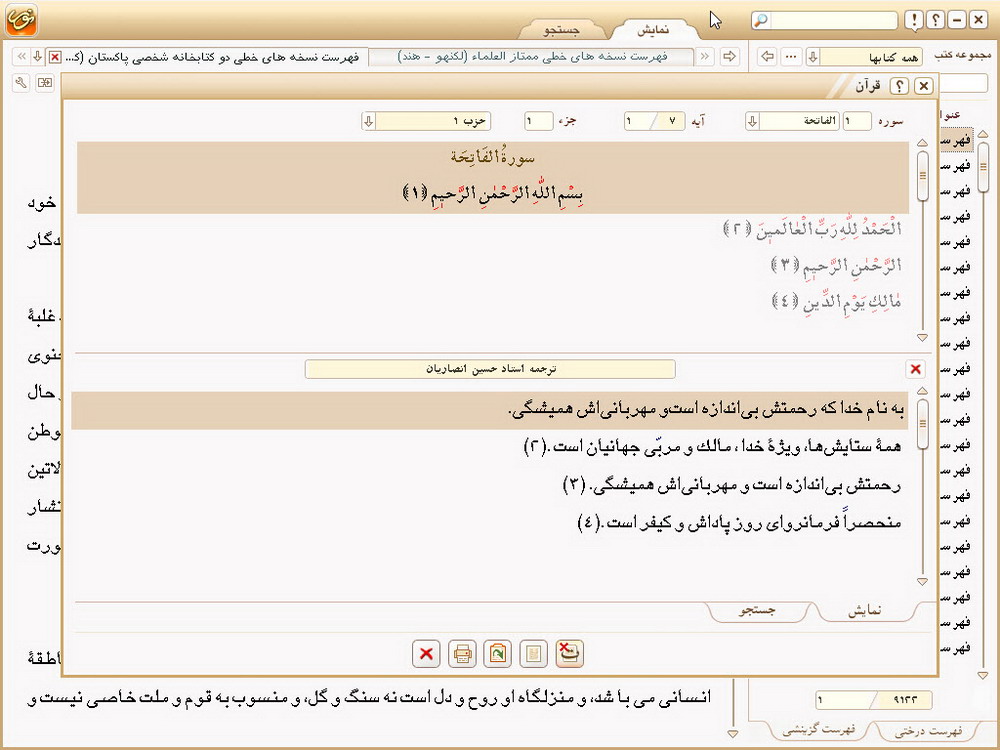Click the right arrow navigation icon

click(x=729, y=56)
